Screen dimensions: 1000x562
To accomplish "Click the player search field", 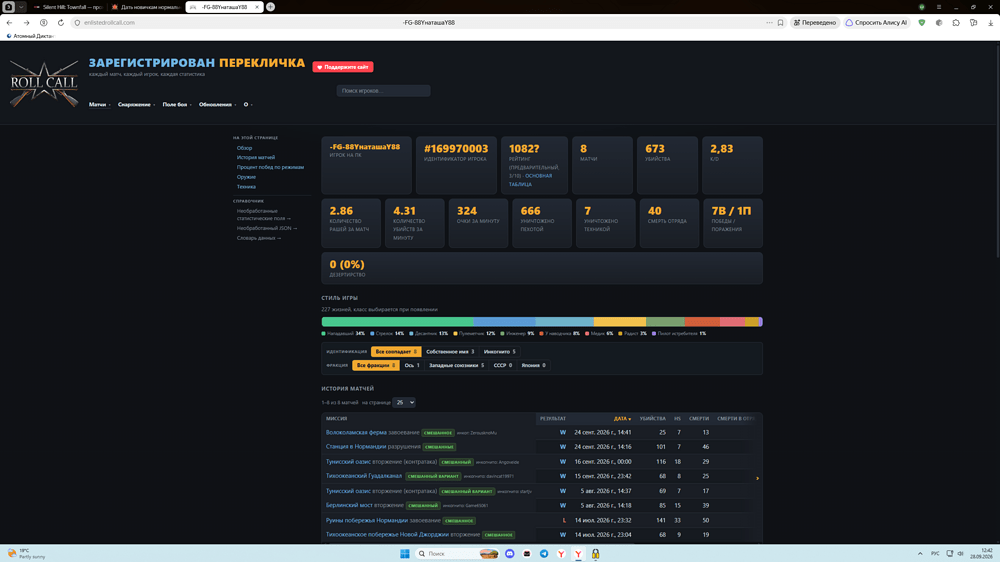I will click(x=383, y=91).
